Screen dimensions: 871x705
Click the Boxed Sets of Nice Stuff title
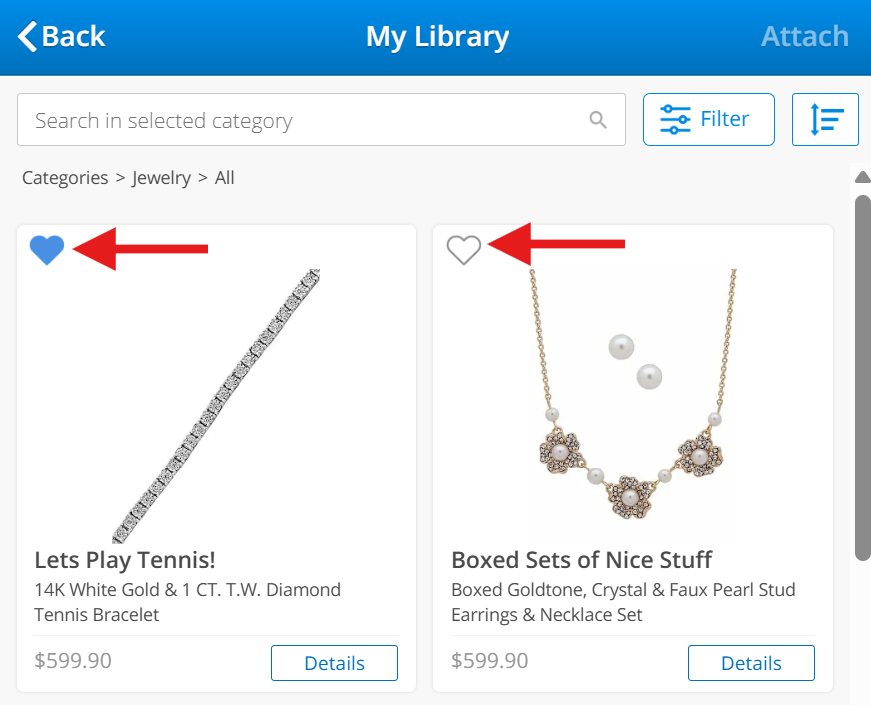point(582,559)
